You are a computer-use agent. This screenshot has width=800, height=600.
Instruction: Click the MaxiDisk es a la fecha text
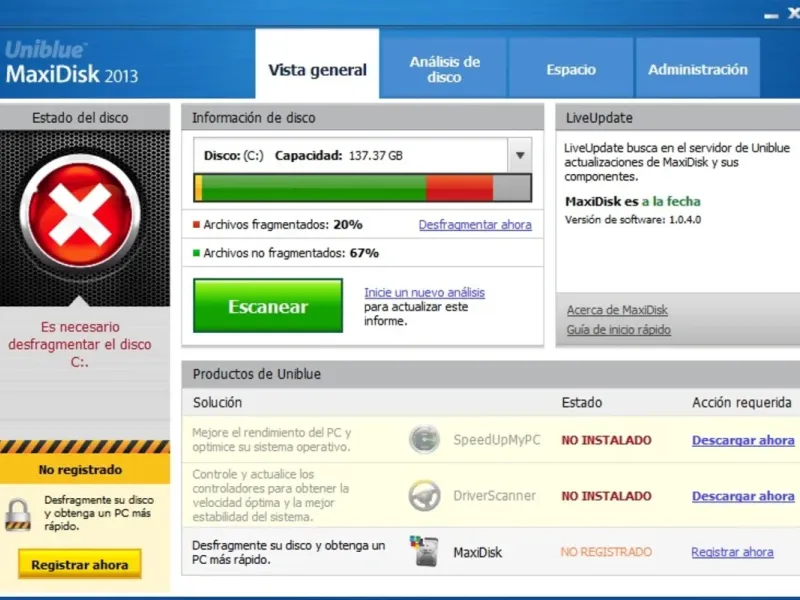(633, 201)
